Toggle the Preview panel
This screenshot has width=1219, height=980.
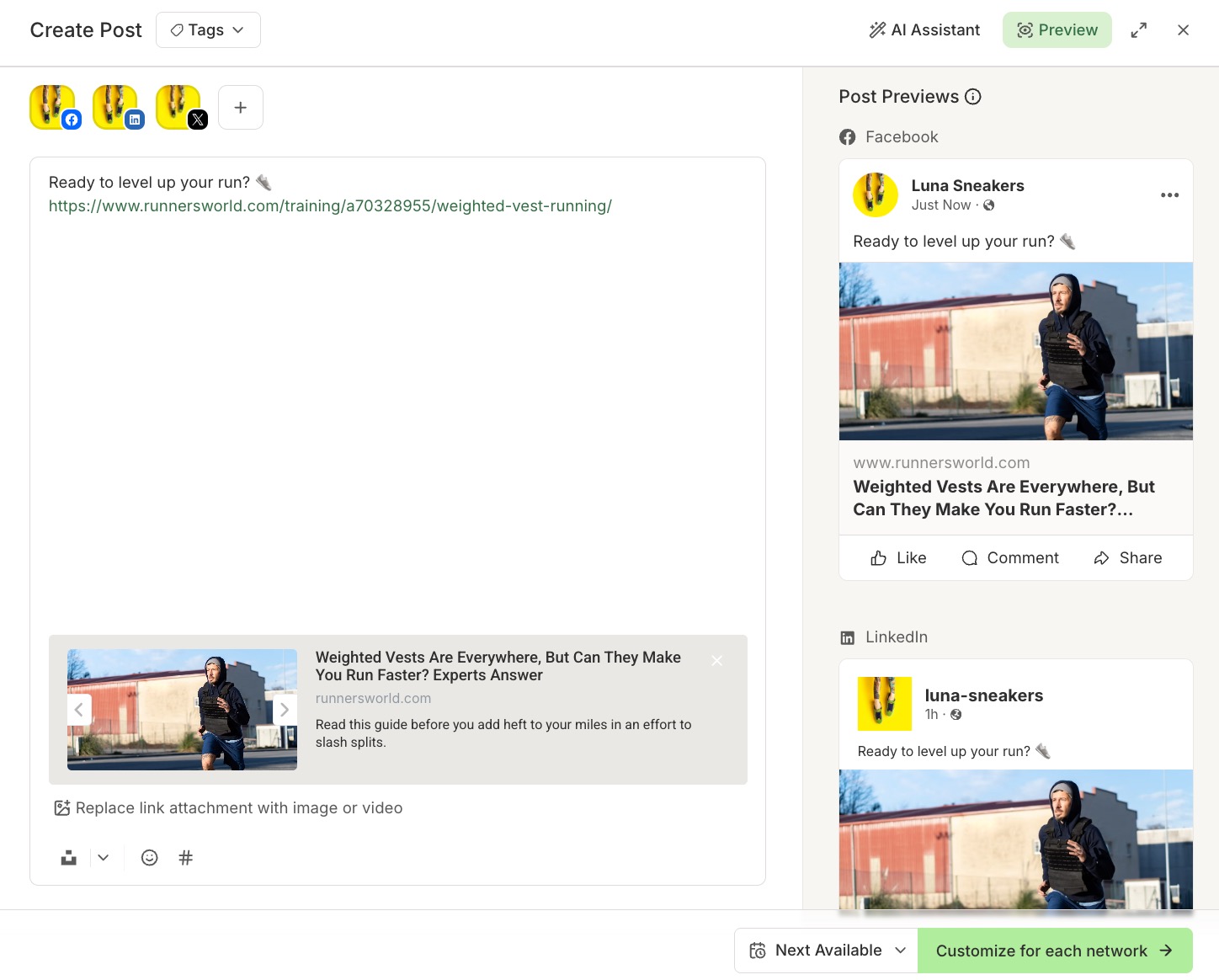pyautogui.click(x=1057, y=30)
